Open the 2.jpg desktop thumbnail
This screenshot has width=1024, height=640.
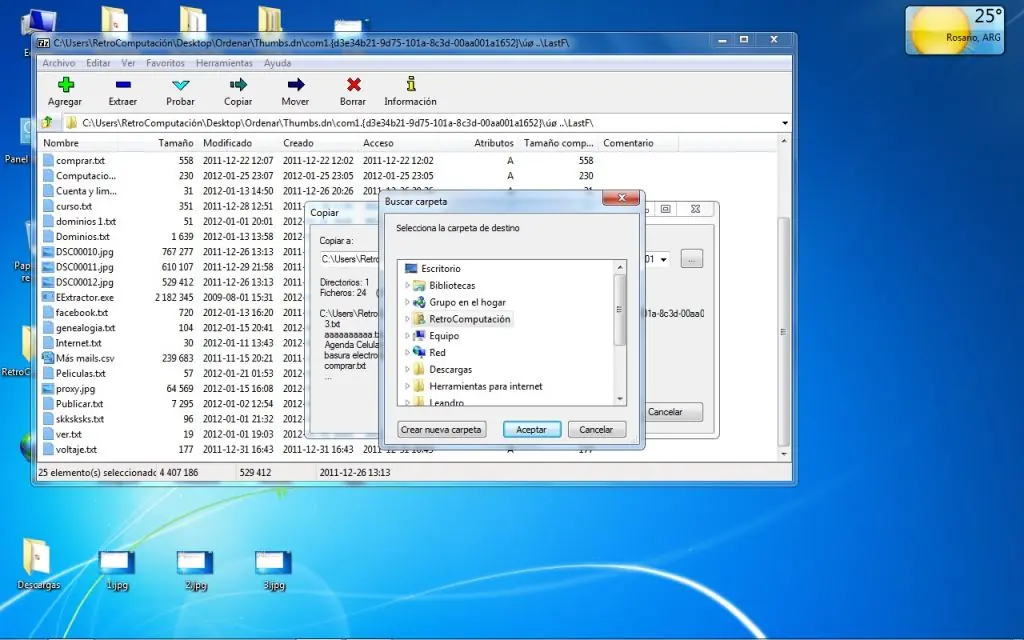tap(195, 562)
